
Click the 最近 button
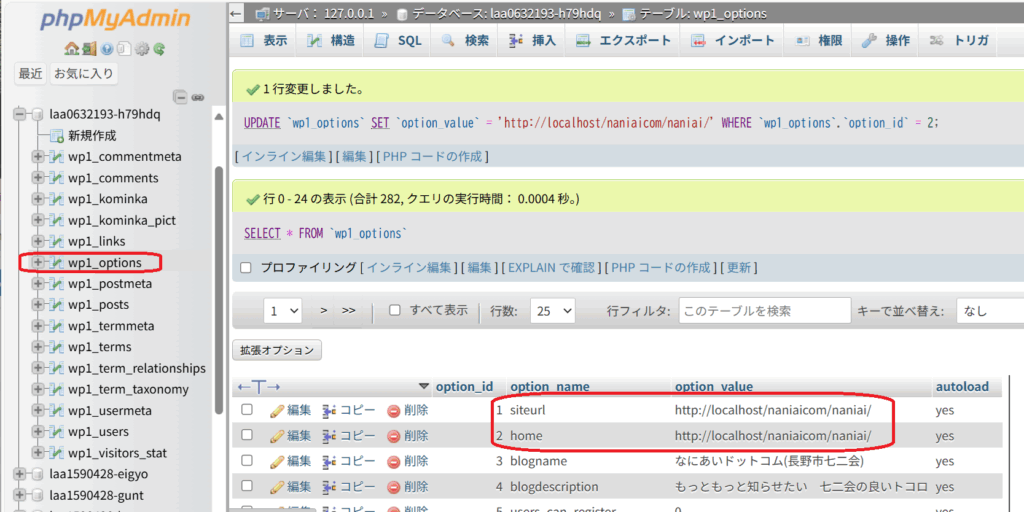[x=31, y=74]
